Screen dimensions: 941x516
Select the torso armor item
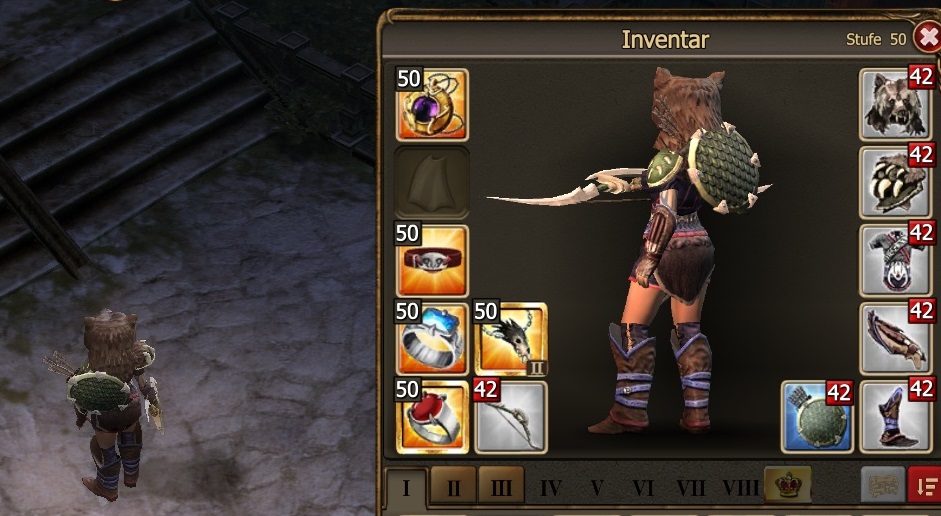pyautogui.click(x=896, y=260)
